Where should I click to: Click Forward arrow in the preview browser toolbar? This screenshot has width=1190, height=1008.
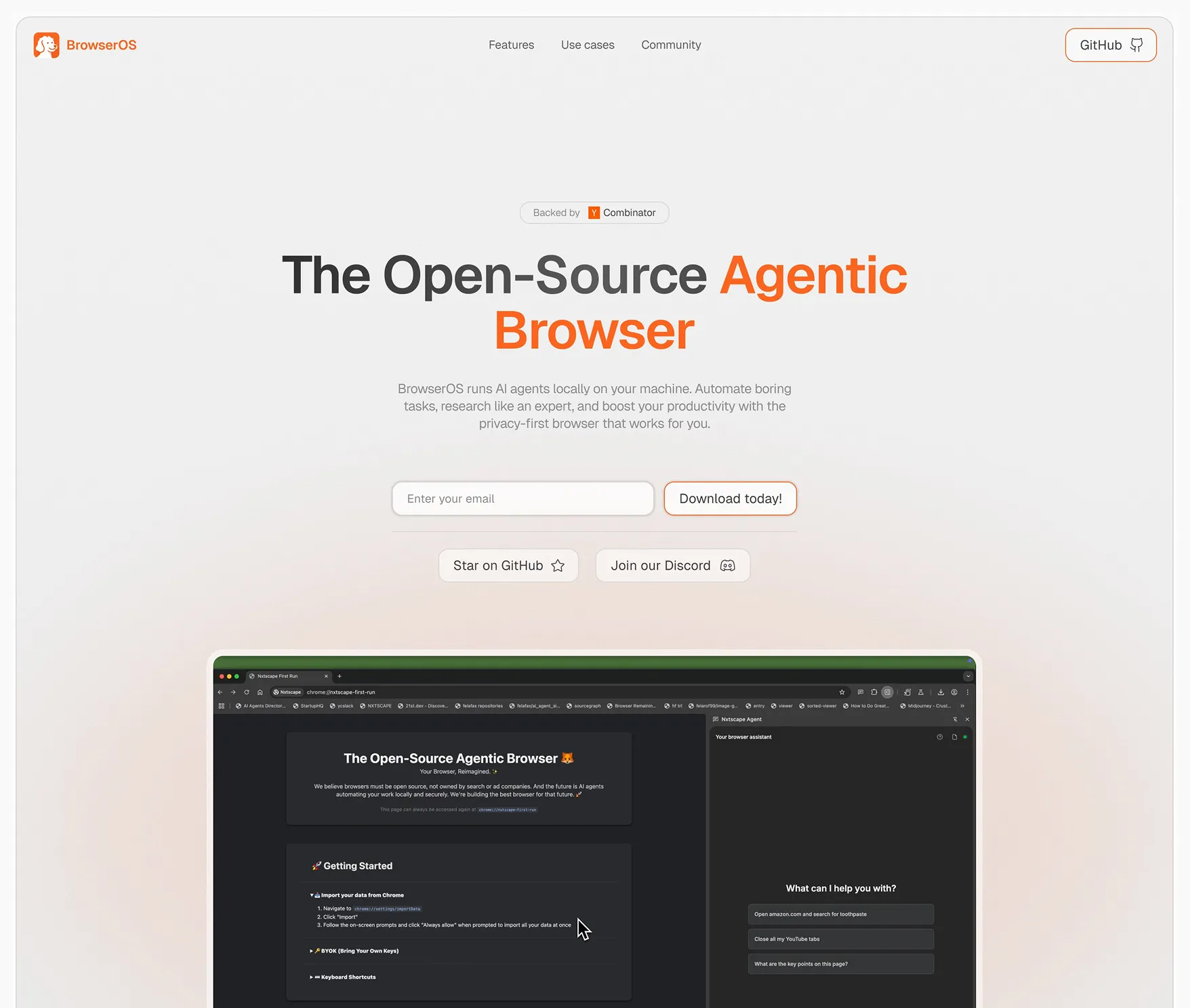pyautogui.click(x=233, y=692)
